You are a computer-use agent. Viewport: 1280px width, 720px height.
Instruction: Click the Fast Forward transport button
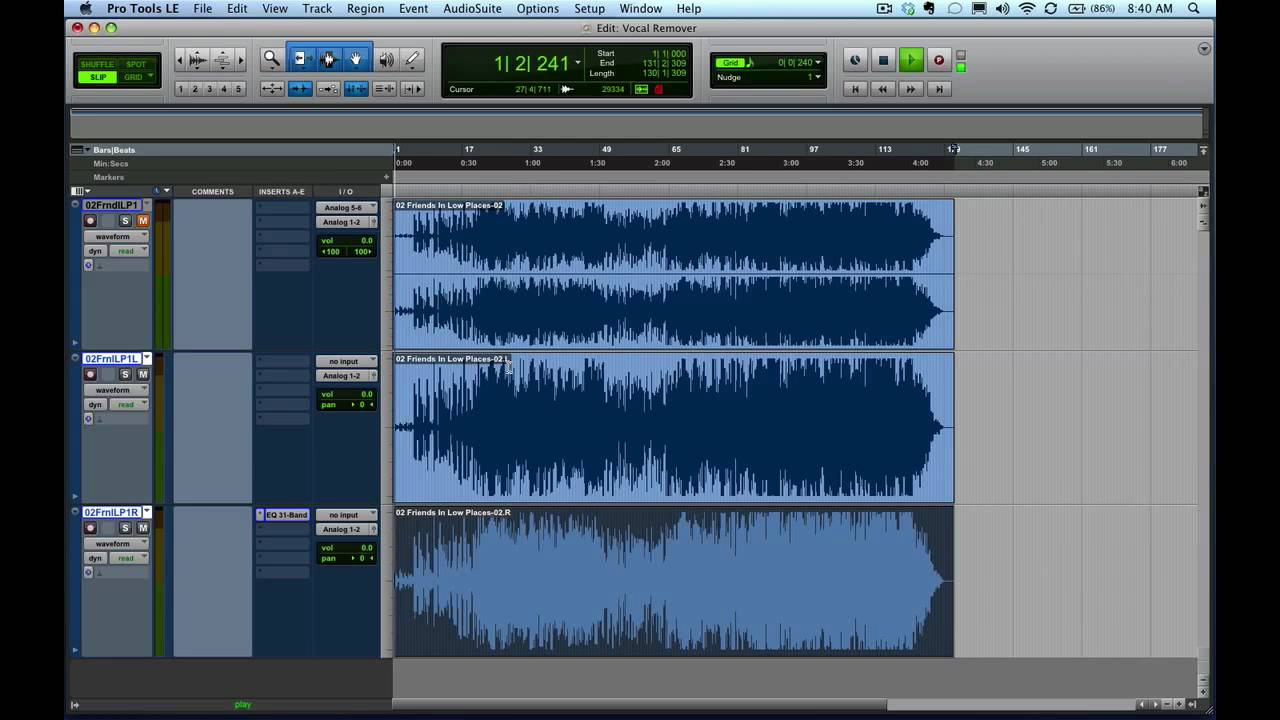[x=911, y=89]
